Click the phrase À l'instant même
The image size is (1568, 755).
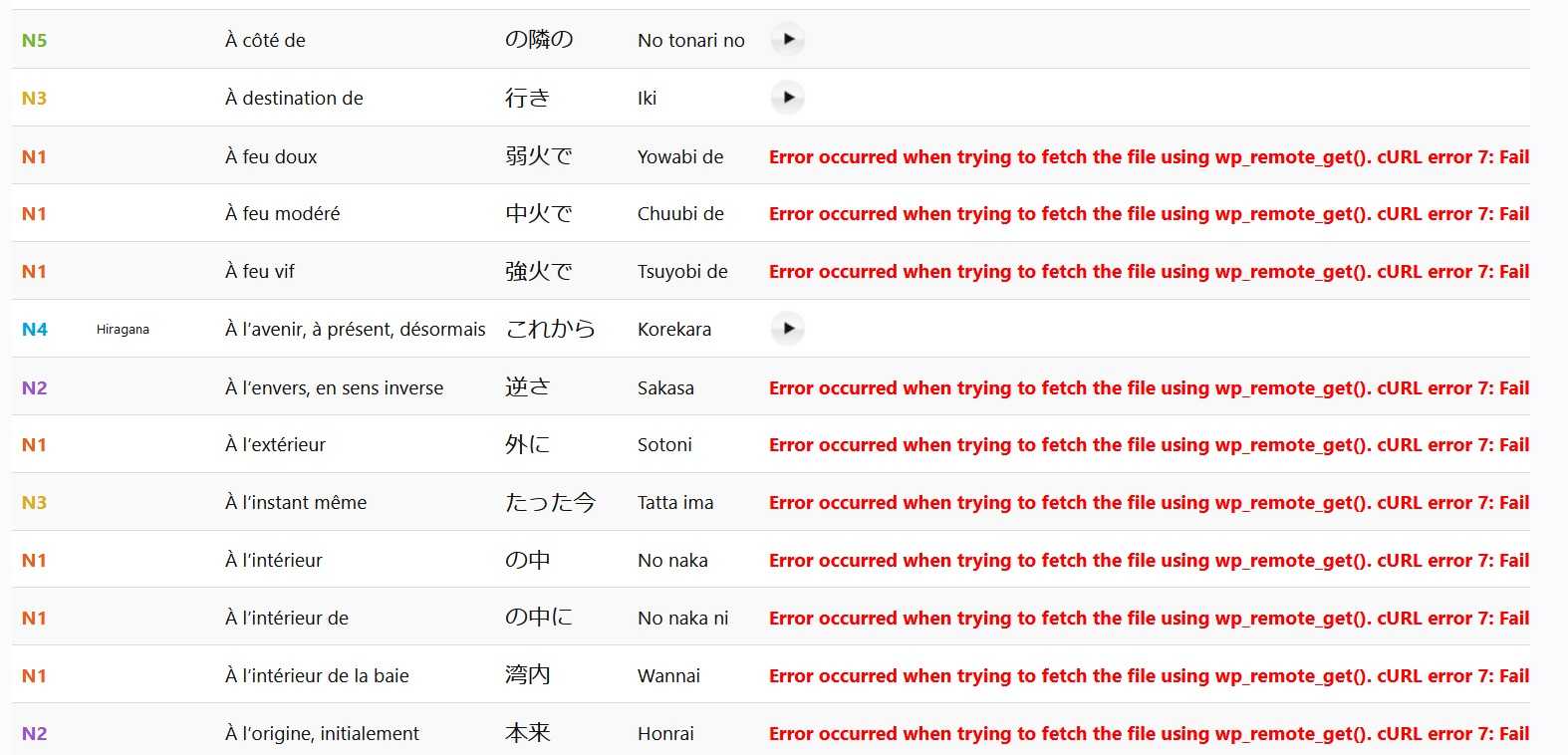(296, 503)
